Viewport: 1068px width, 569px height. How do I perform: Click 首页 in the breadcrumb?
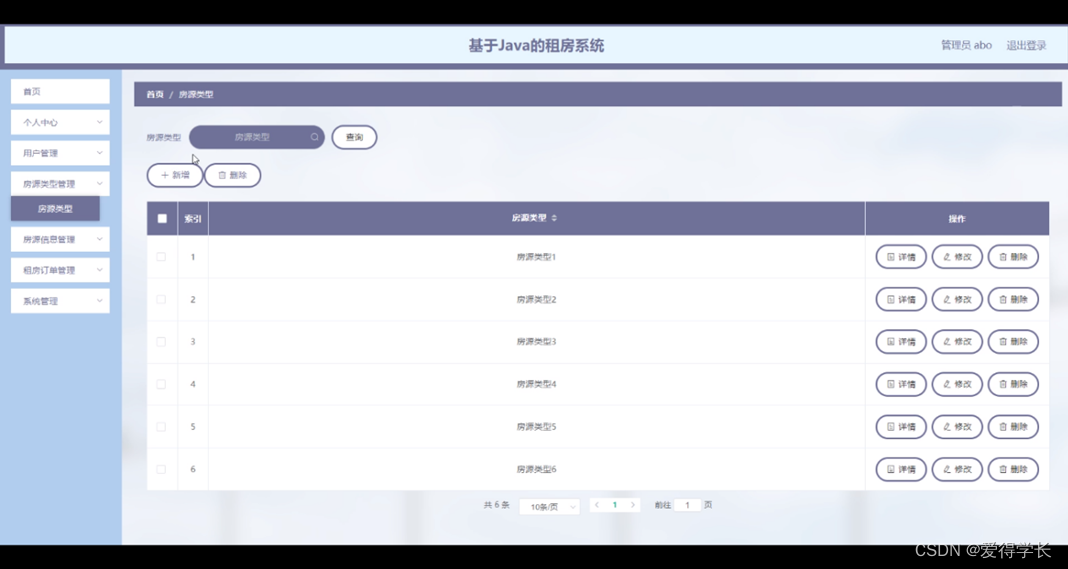pyautogui.click(x=155, y=95)
